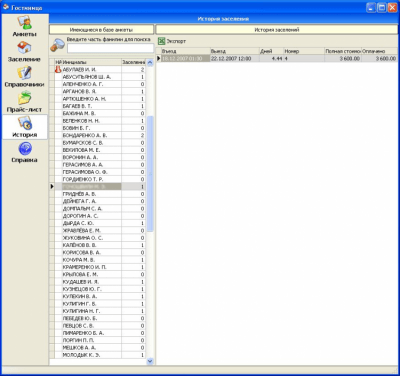Select the check-in history row 22.12.2007
The image size is (400, 376).
click(x=277, y=58)
